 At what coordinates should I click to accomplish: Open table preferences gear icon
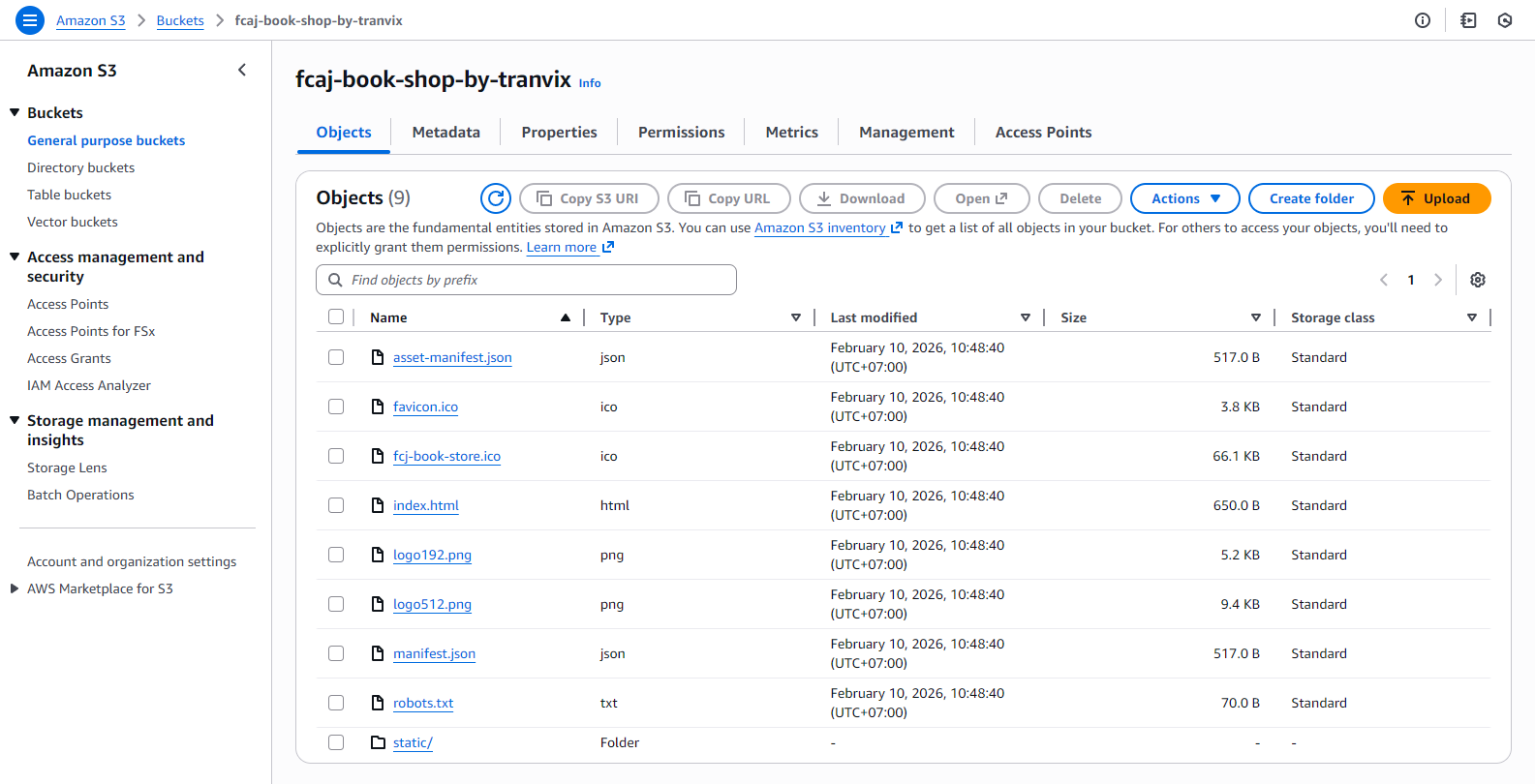1478,280
